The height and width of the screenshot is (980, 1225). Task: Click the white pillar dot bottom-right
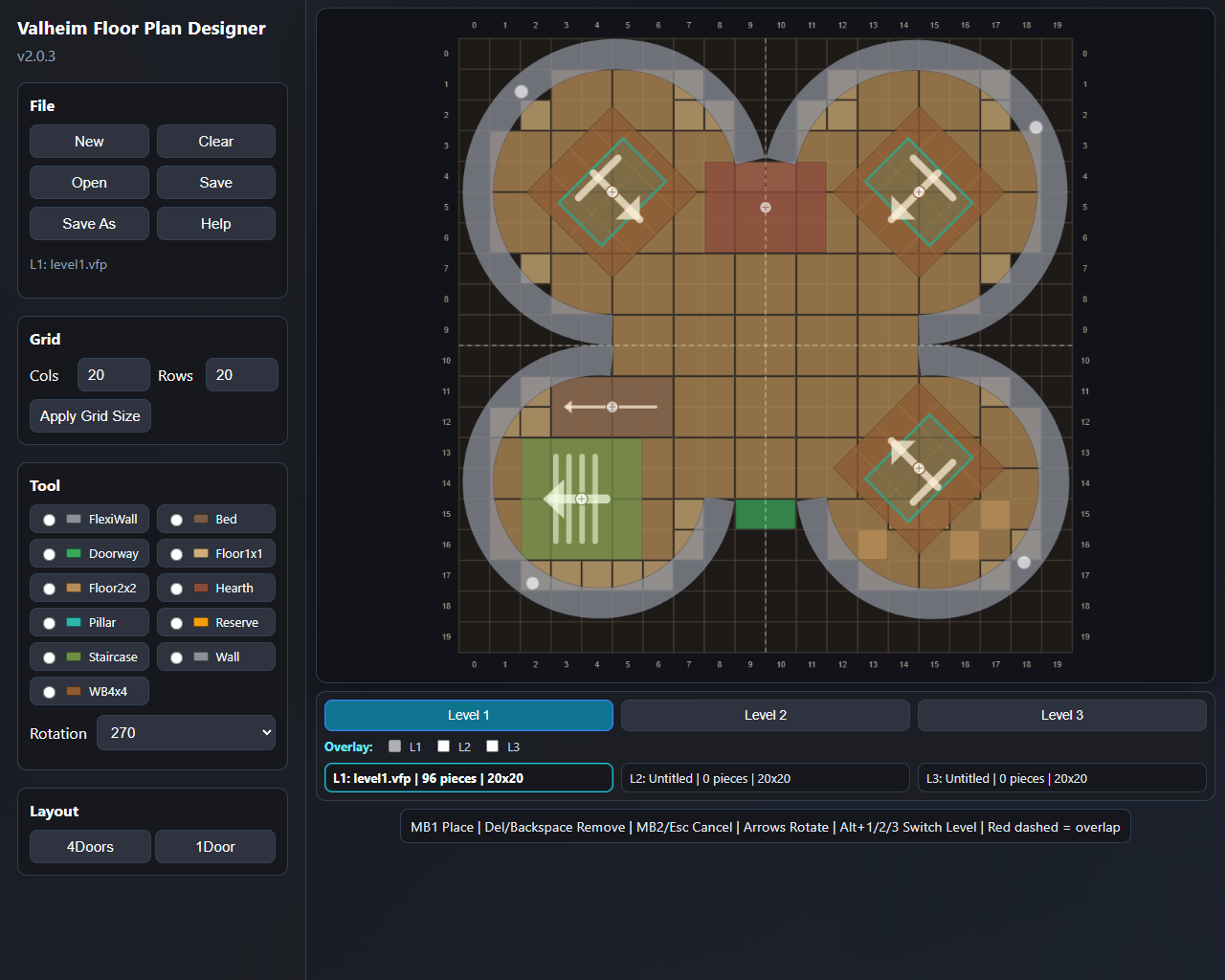coord(1024,563)
